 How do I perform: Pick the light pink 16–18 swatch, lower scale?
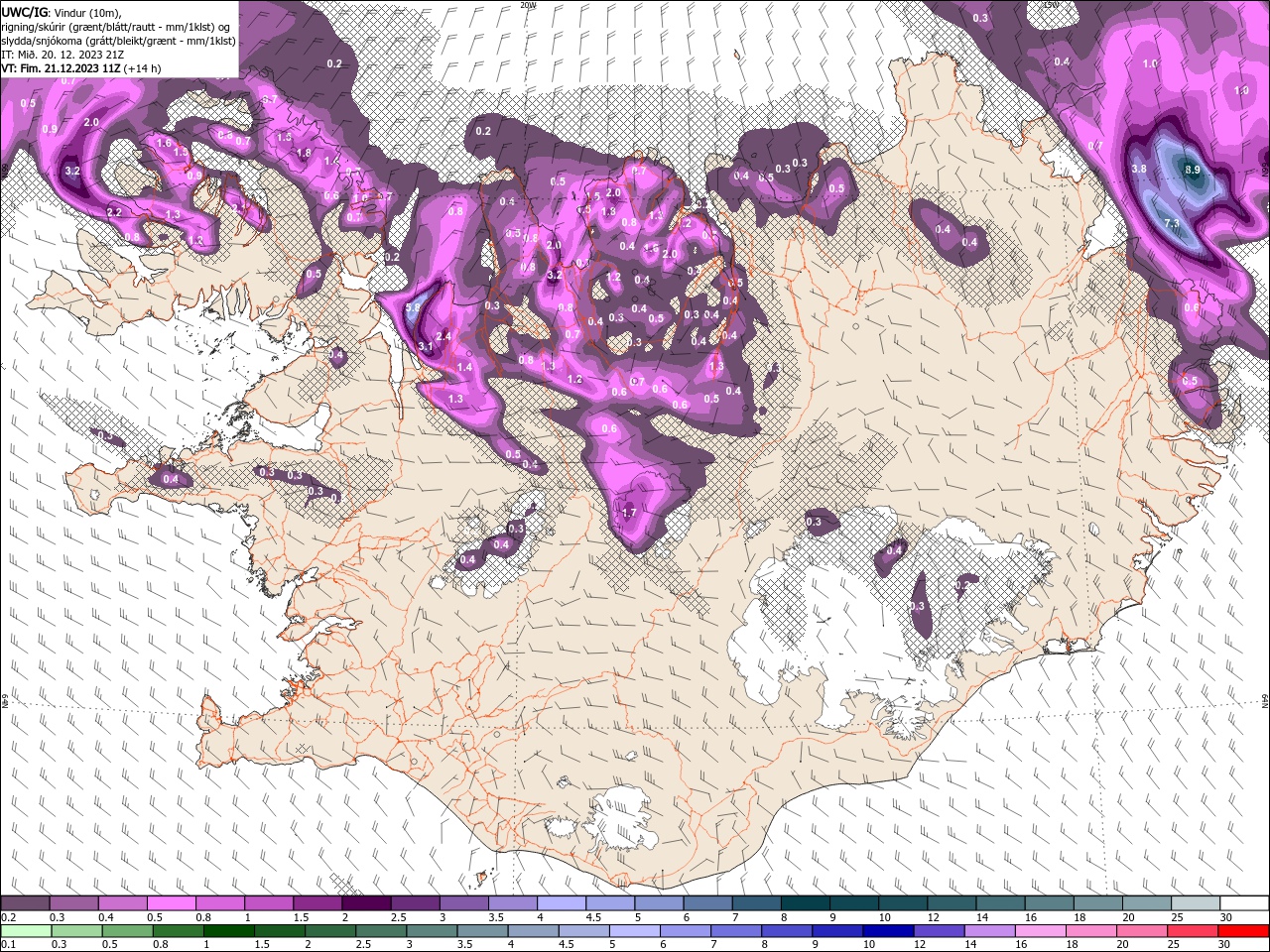point(1041,930)
